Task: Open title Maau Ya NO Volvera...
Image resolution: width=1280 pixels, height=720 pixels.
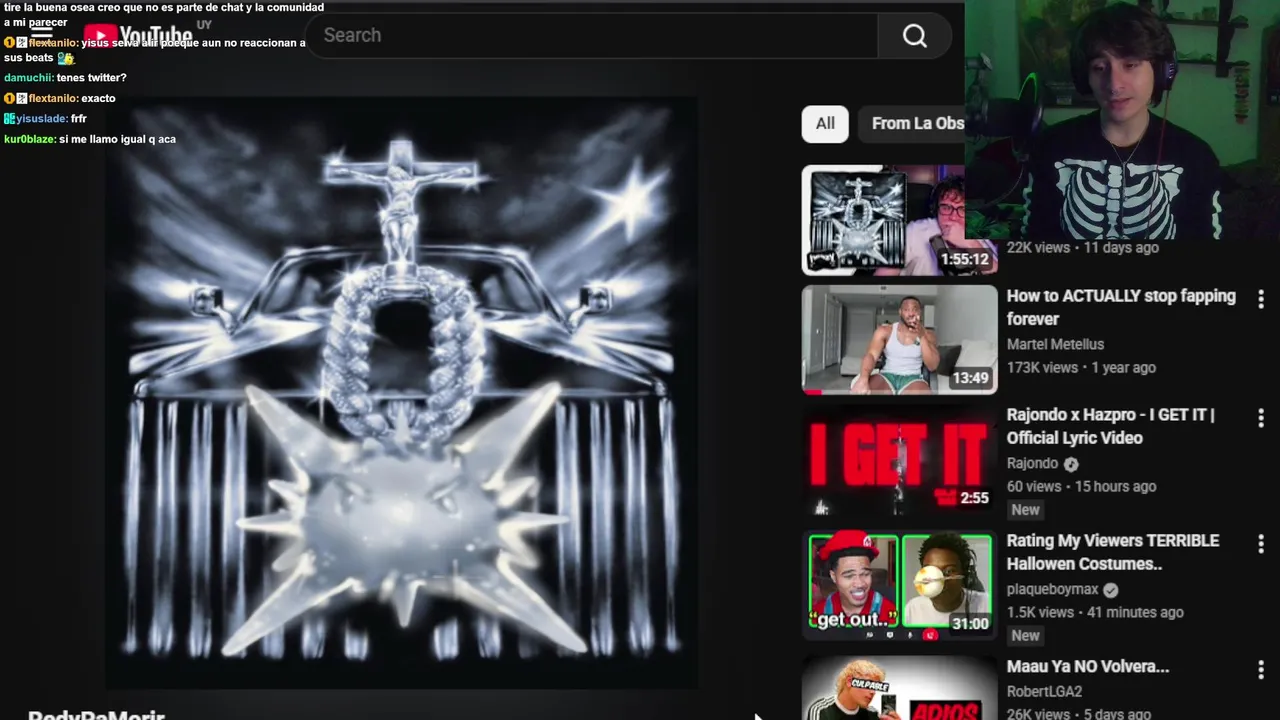Action: click(x=1088, y=666)
